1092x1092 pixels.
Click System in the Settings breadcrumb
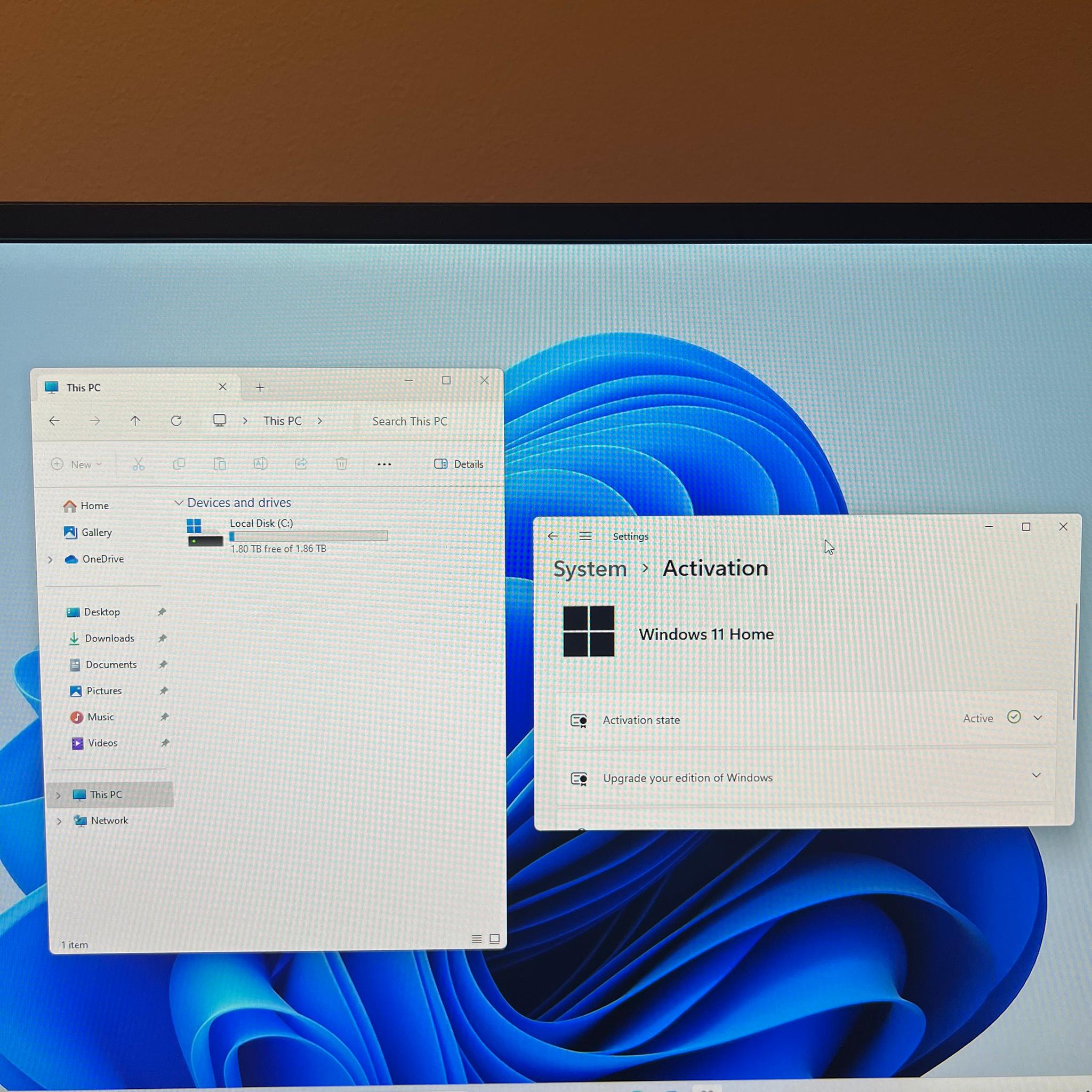590,568
